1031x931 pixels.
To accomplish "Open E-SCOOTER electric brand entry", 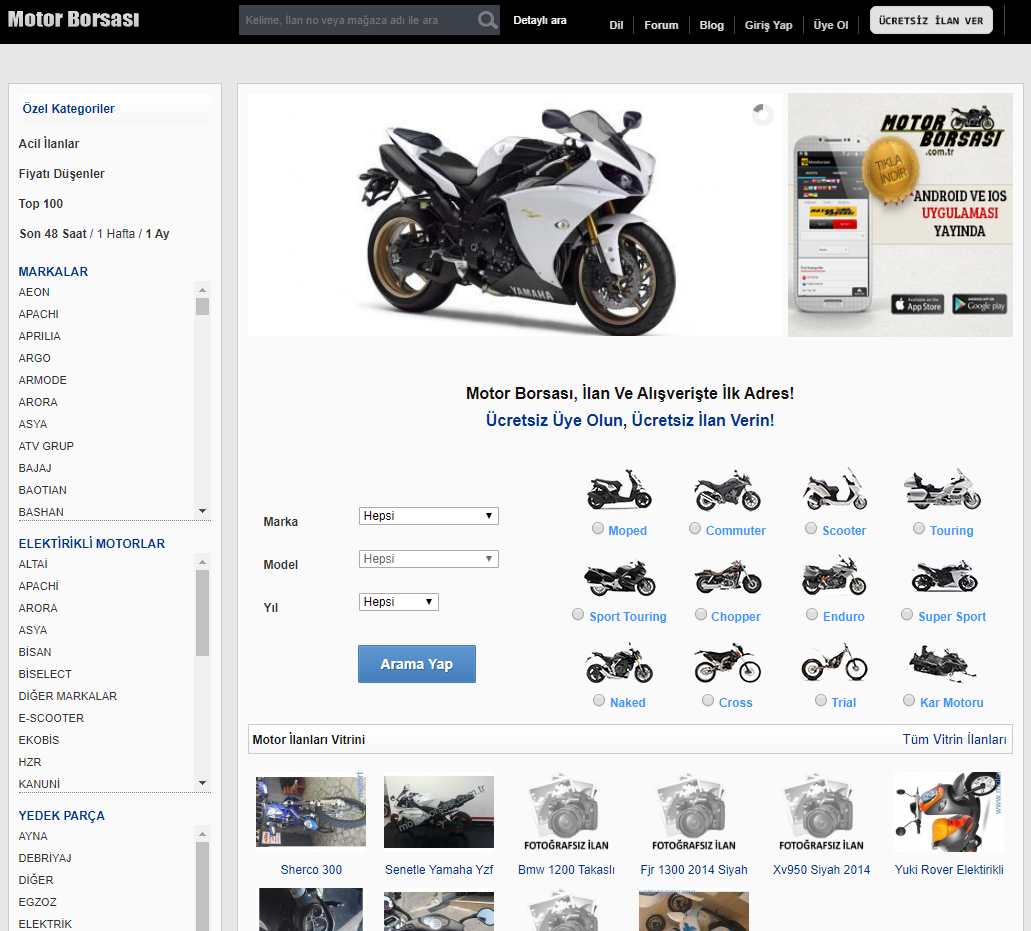I will pos(51,718).
